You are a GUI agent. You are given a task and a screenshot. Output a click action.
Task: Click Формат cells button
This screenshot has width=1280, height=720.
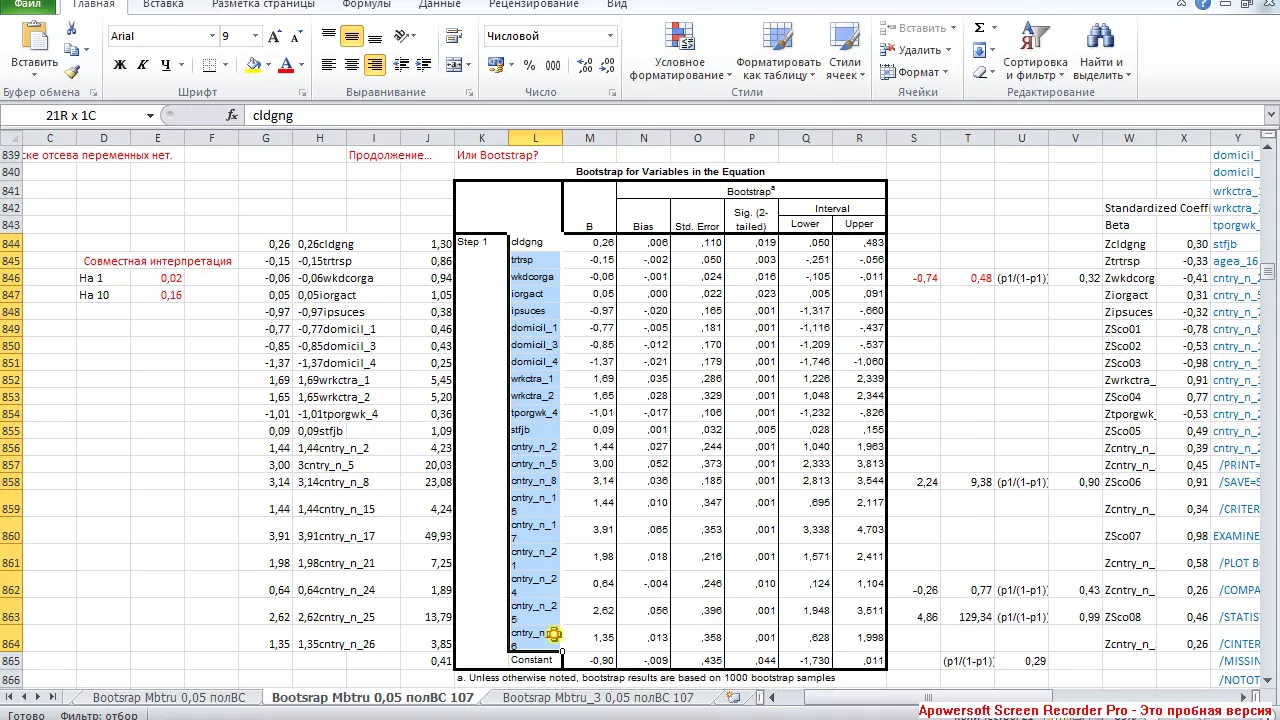tap(914, 72)
